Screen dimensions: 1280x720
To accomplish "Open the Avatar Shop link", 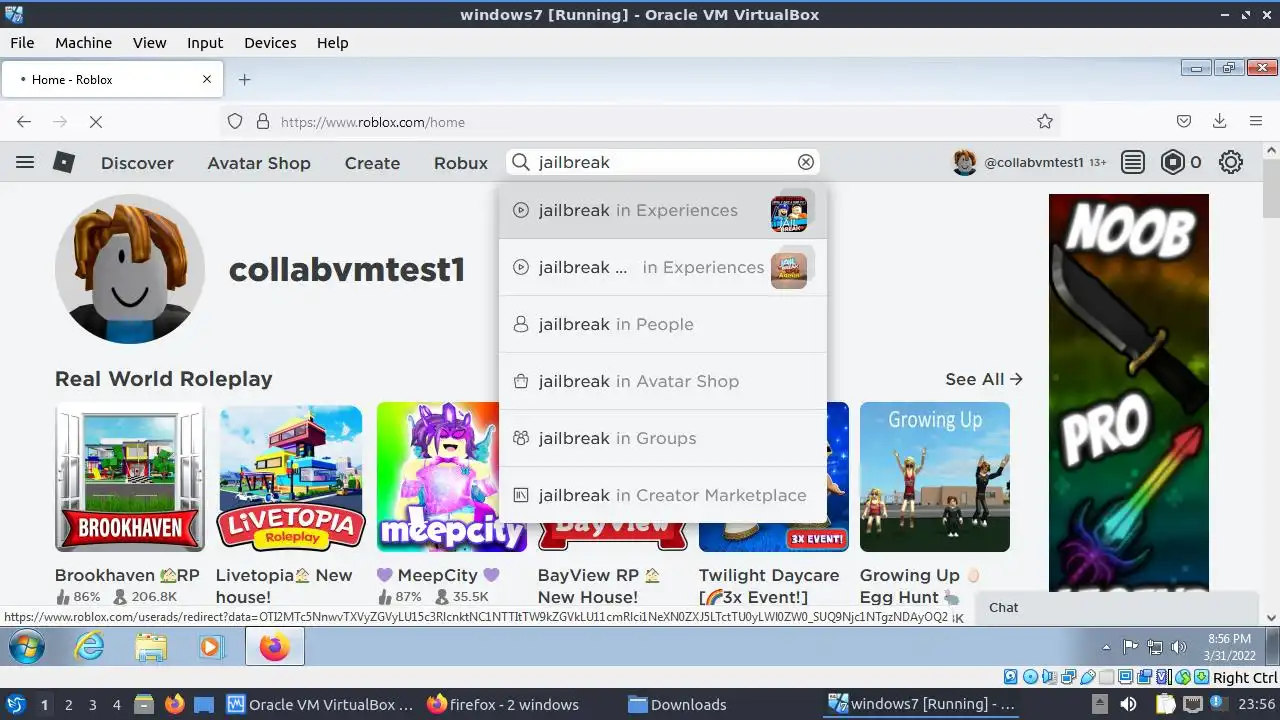I will [x=259, y=163].
